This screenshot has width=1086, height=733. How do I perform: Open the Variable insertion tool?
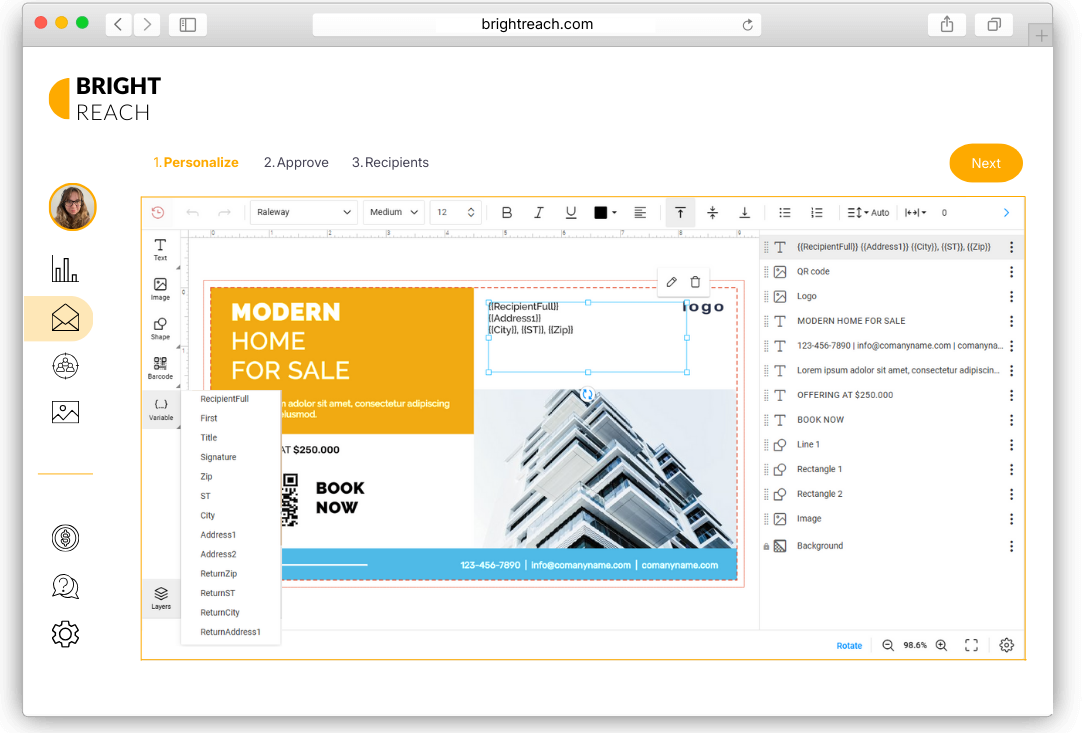click(x=160, y=408)
